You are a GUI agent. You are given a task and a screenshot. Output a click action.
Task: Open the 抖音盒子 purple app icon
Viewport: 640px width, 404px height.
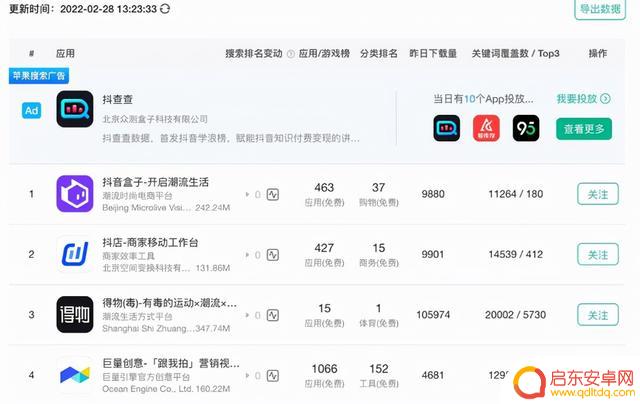point(75,194)
